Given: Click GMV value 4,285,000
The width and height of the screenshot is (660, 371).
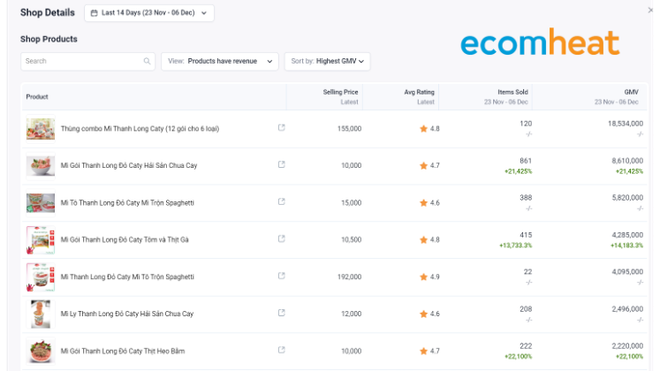Looking at the screenshot, I should (x=628, y=235).
